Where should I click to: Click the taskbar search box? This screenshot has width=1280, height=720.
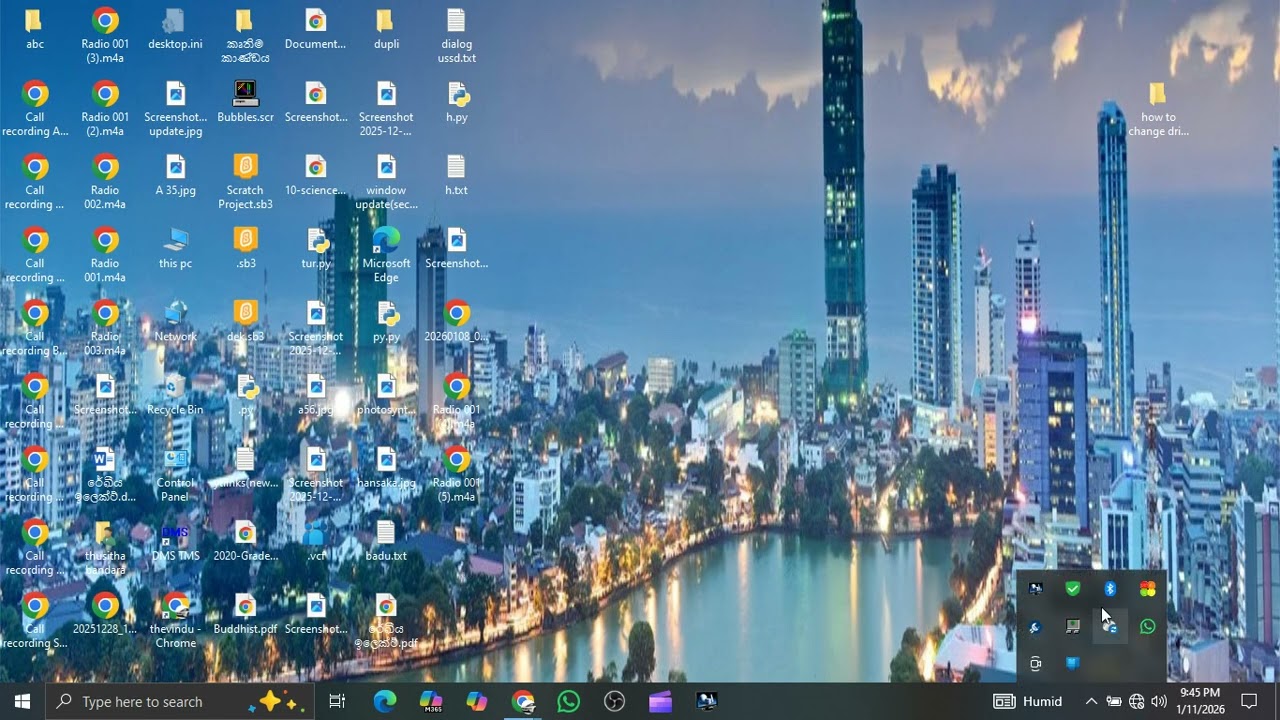pyautogui.click(x=180, y=701)
